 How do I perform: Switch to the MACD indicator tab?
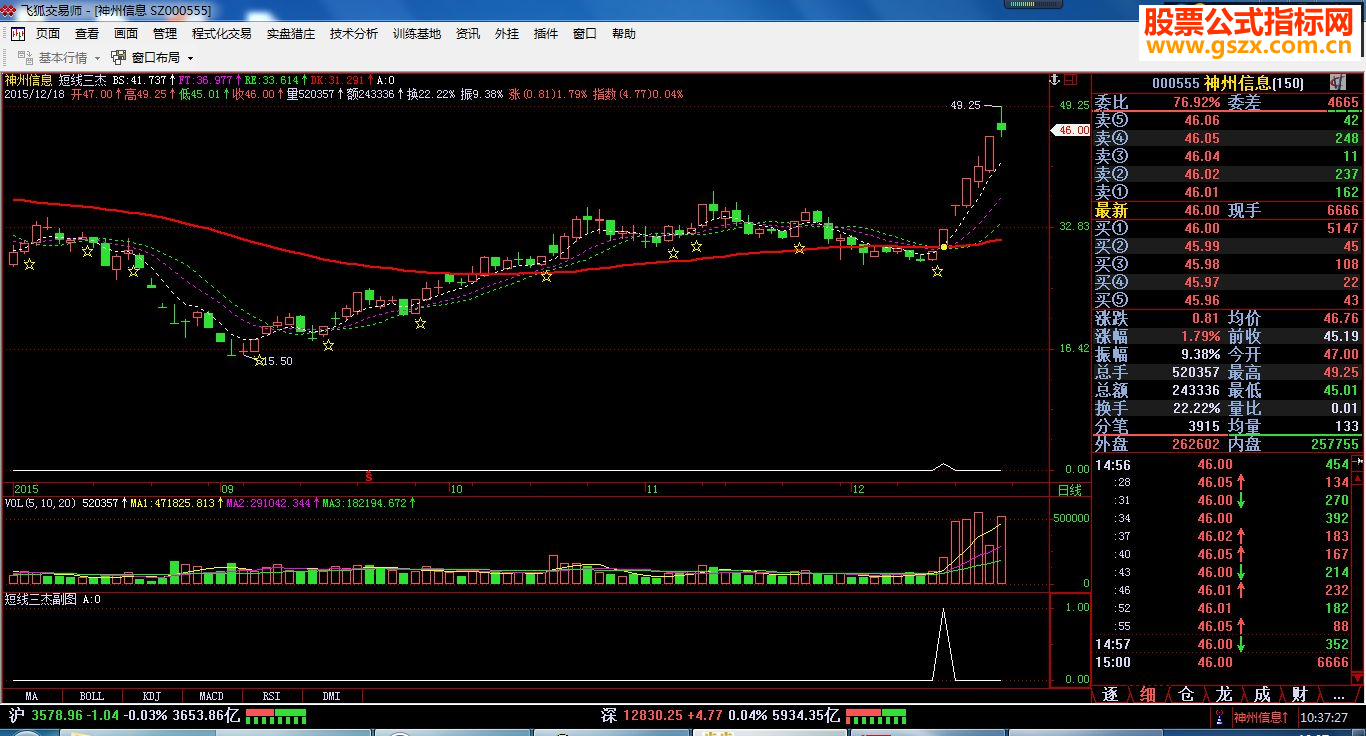[211, 695]
